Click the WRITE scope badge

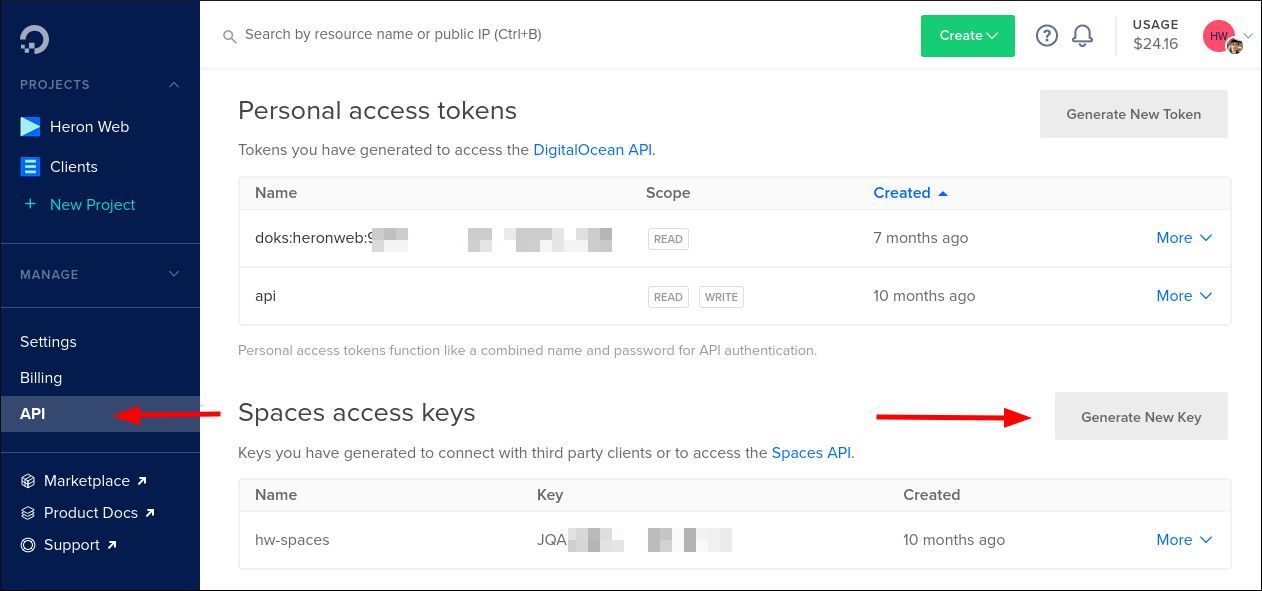point(721,296)
